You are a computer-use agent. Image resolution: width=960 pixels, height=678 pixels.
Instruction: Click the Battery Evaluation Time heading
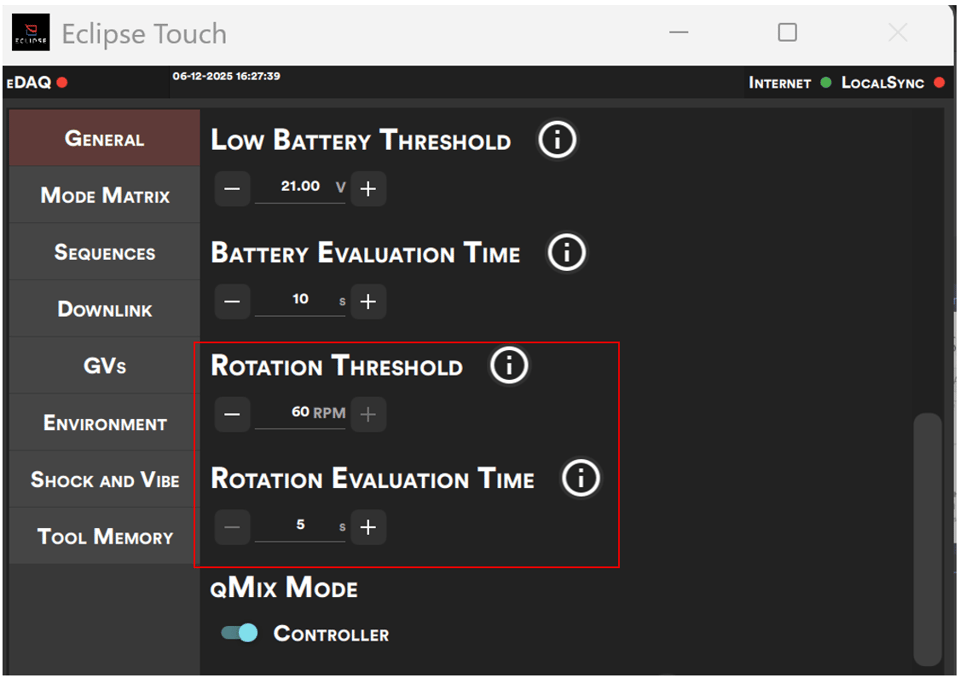point(366,252)
